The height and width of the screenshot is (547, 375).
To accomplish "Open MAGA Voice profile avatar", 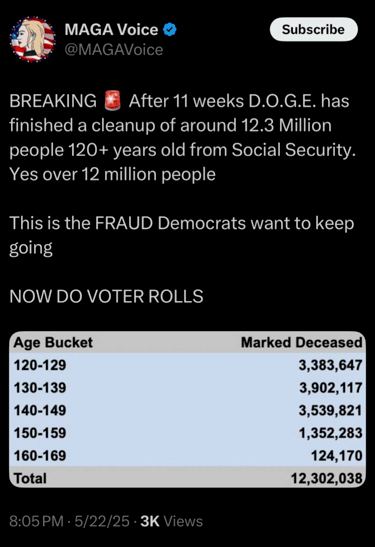I will tap(32, 39).
